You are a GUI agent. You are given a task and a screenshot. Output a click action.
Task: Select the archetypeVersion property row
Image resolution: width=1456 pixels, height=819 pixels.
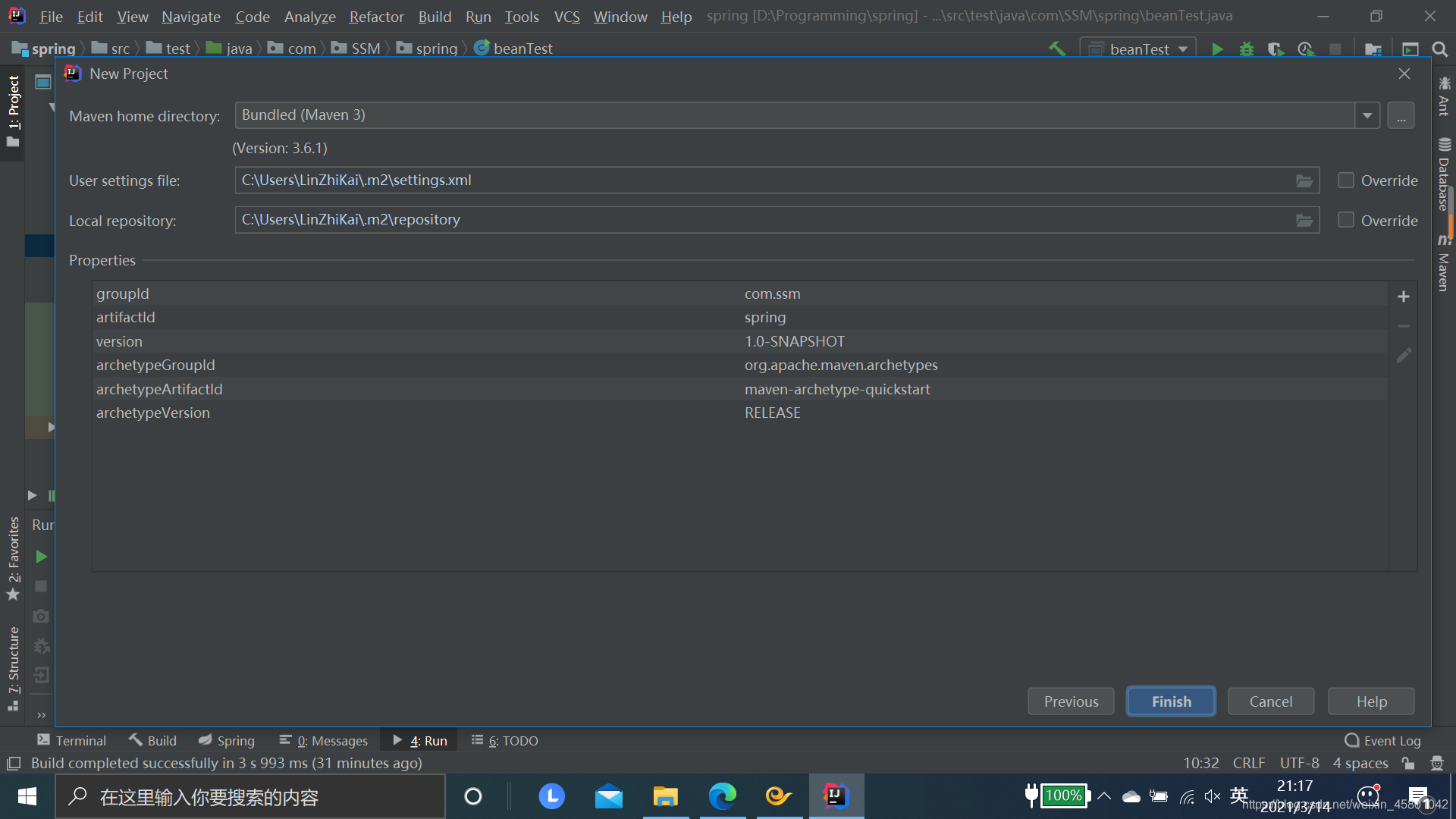pyautogui.click(x=741, y=413)
